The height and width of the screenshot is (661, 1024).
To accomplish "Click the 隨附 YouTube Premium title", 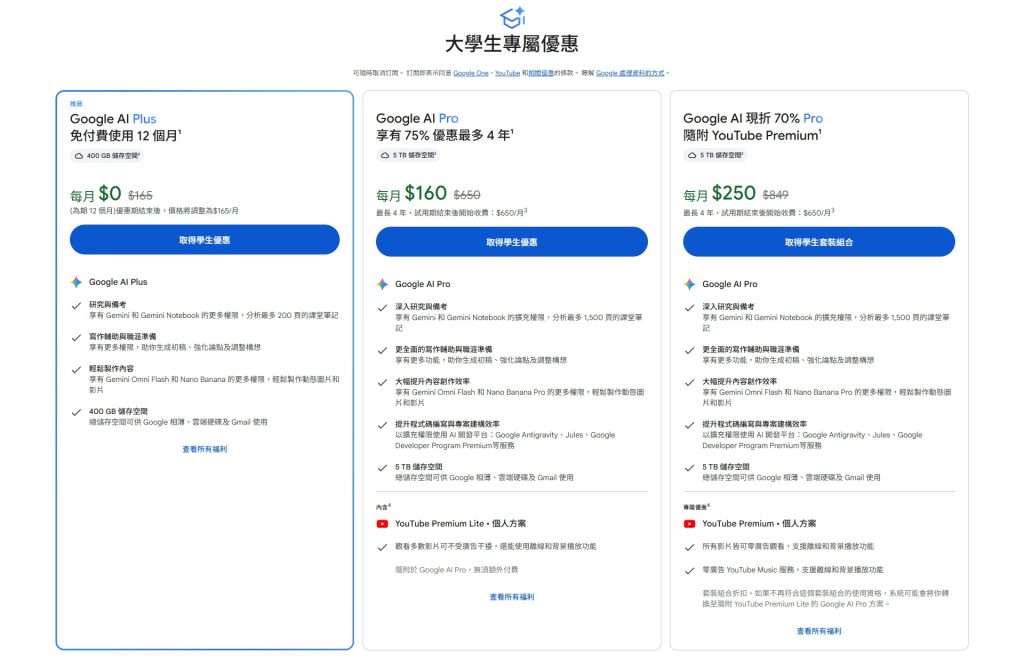I will point(752,135).
